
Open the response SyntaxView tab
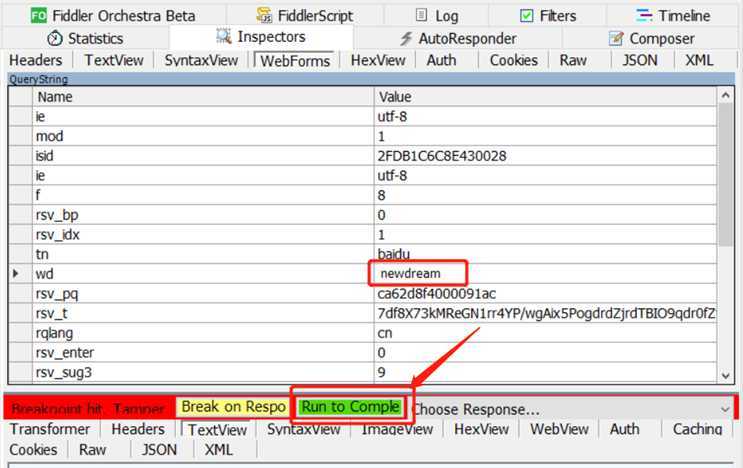coord(303,429)
